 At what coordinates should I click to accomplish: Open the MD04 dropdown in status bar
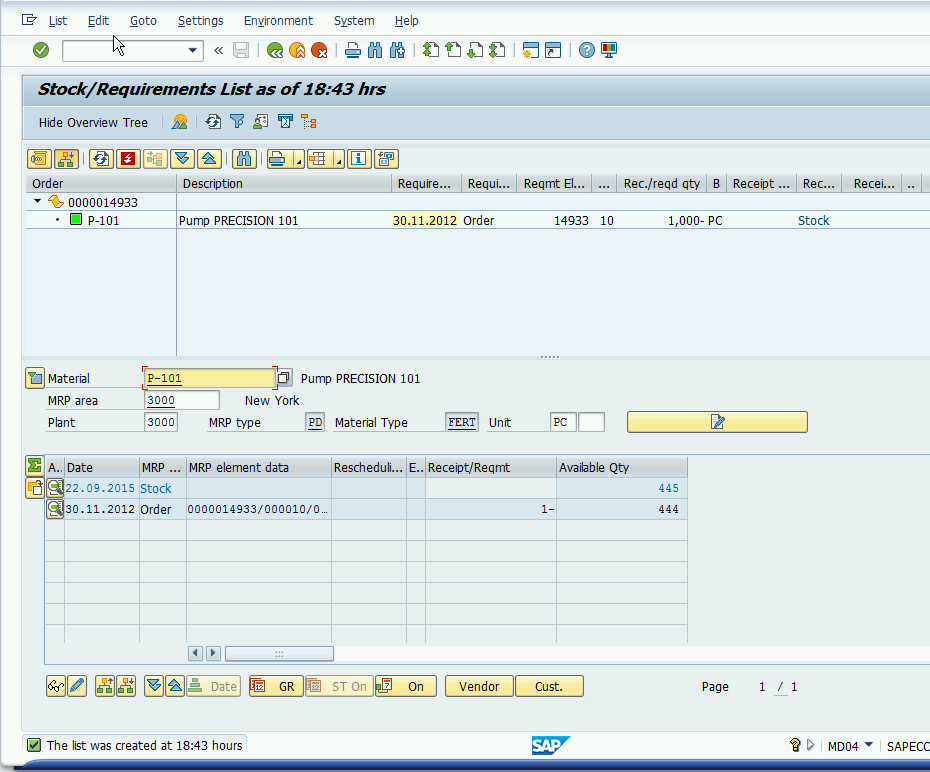pos(868,745)
